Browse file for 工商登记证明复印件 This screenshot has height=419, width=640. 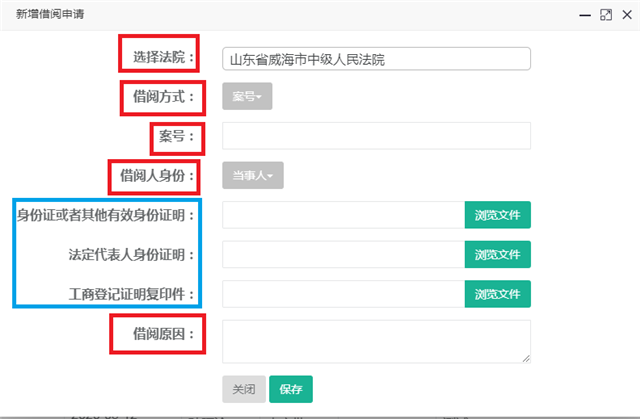497,294
